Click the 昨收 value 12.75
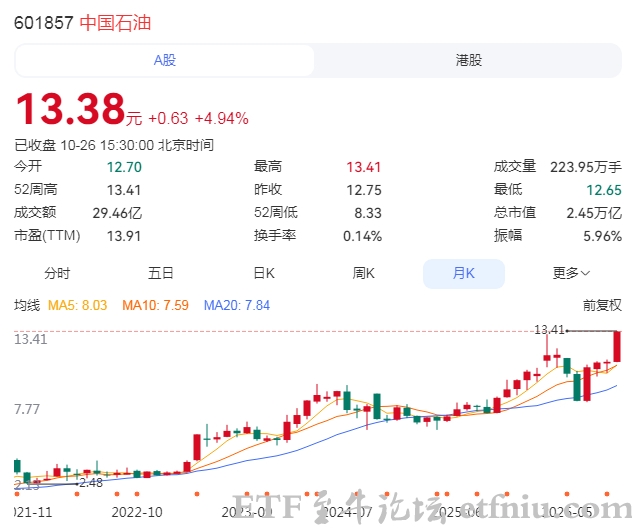This screenshot has height=532, width=637. click(x=364, y=190)
